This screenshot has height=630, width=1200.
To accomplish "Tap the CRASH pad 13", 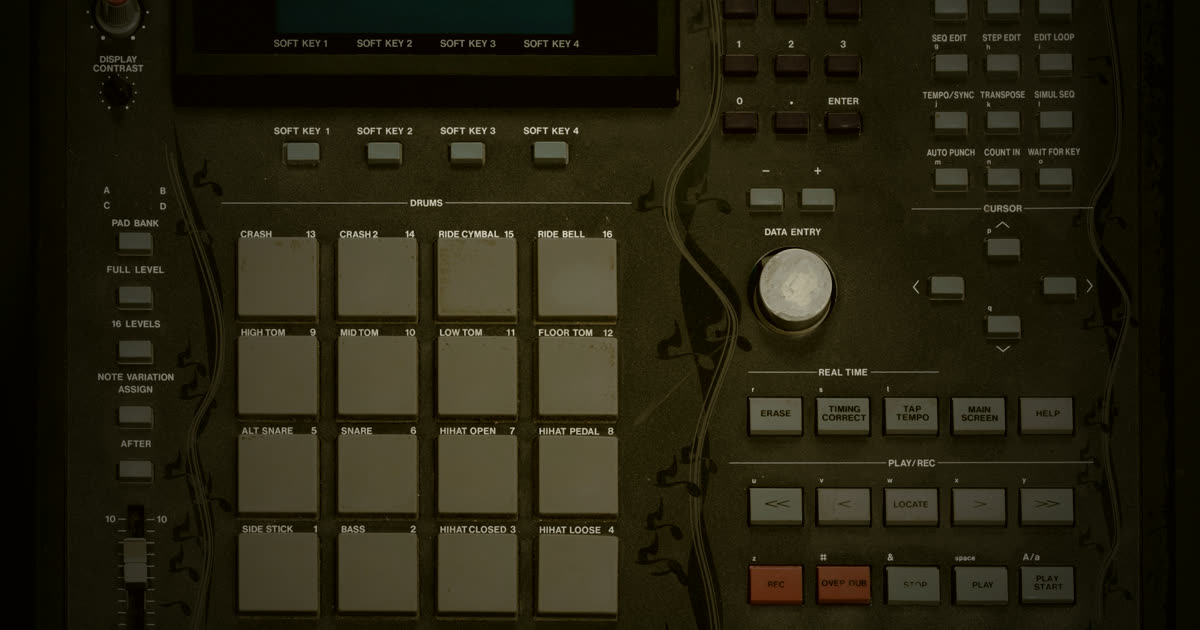I will 278,279.
